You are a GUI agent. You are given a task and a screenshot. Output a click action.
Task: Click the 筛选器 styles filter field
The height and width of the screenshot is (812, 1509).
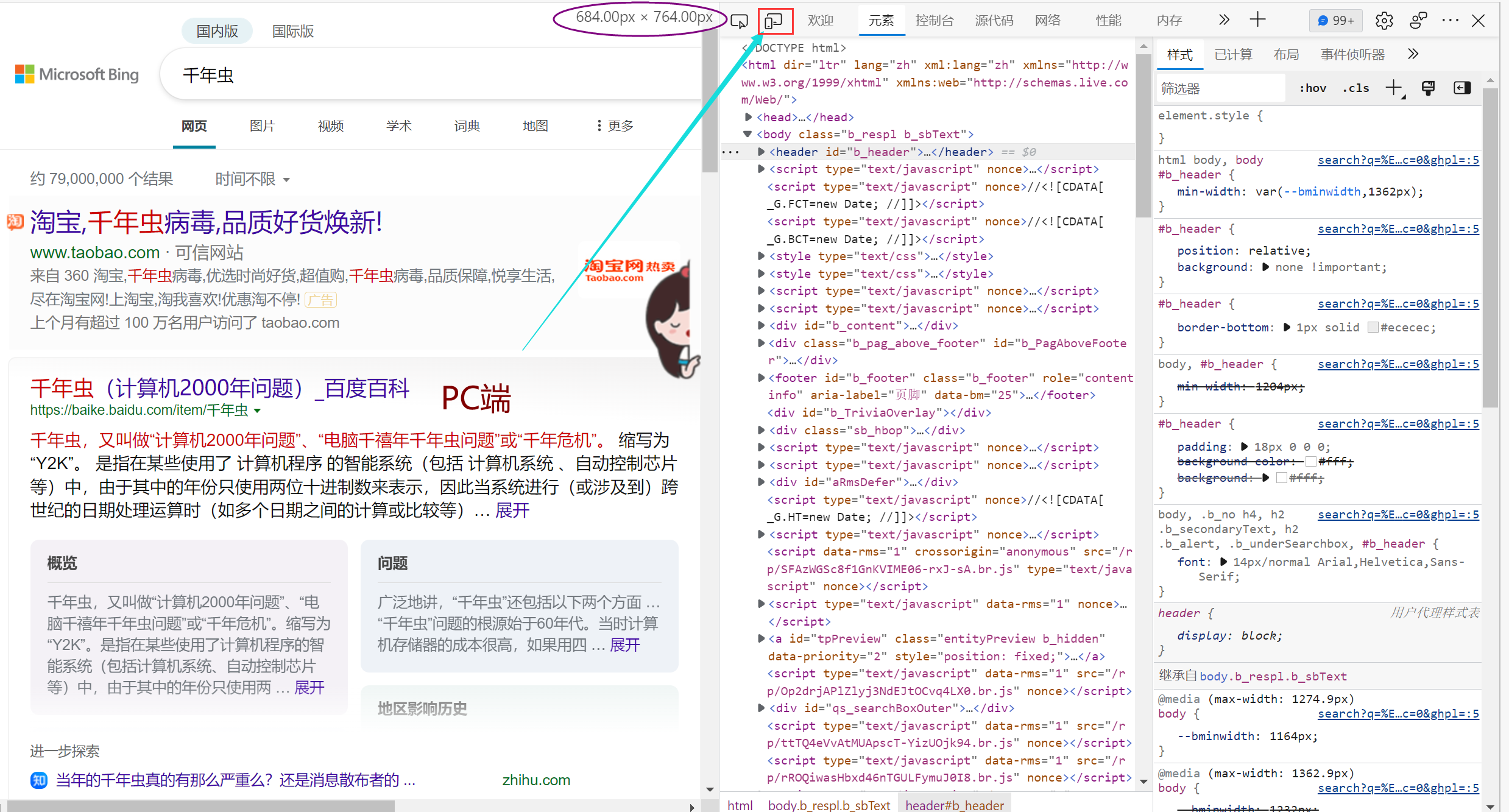[x=1218, y=89]
